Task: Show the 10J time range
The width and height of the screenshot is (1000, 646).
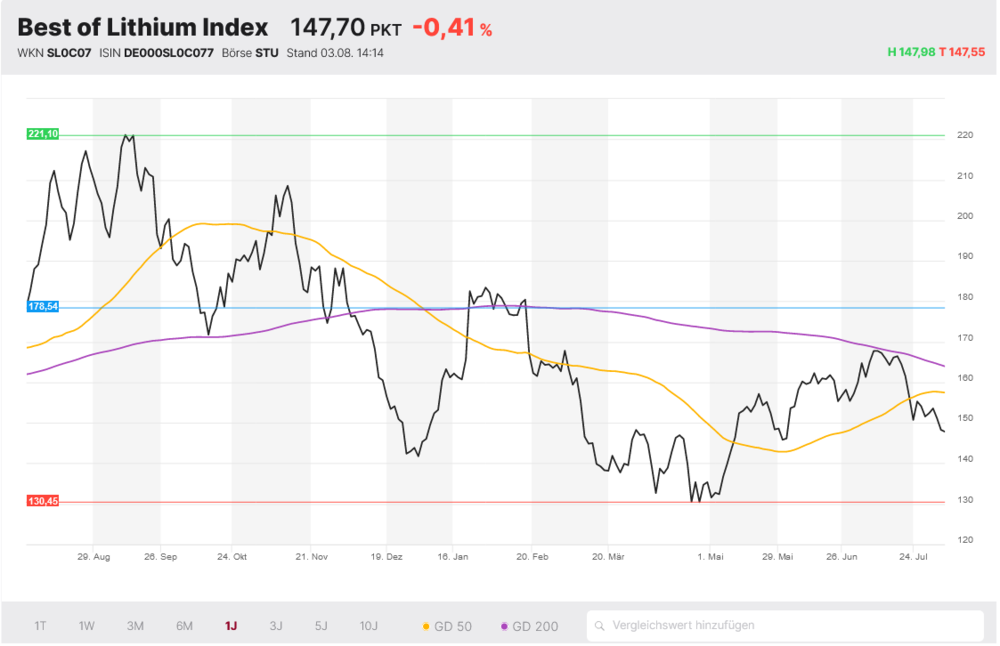Action: (x=369, y=626)
